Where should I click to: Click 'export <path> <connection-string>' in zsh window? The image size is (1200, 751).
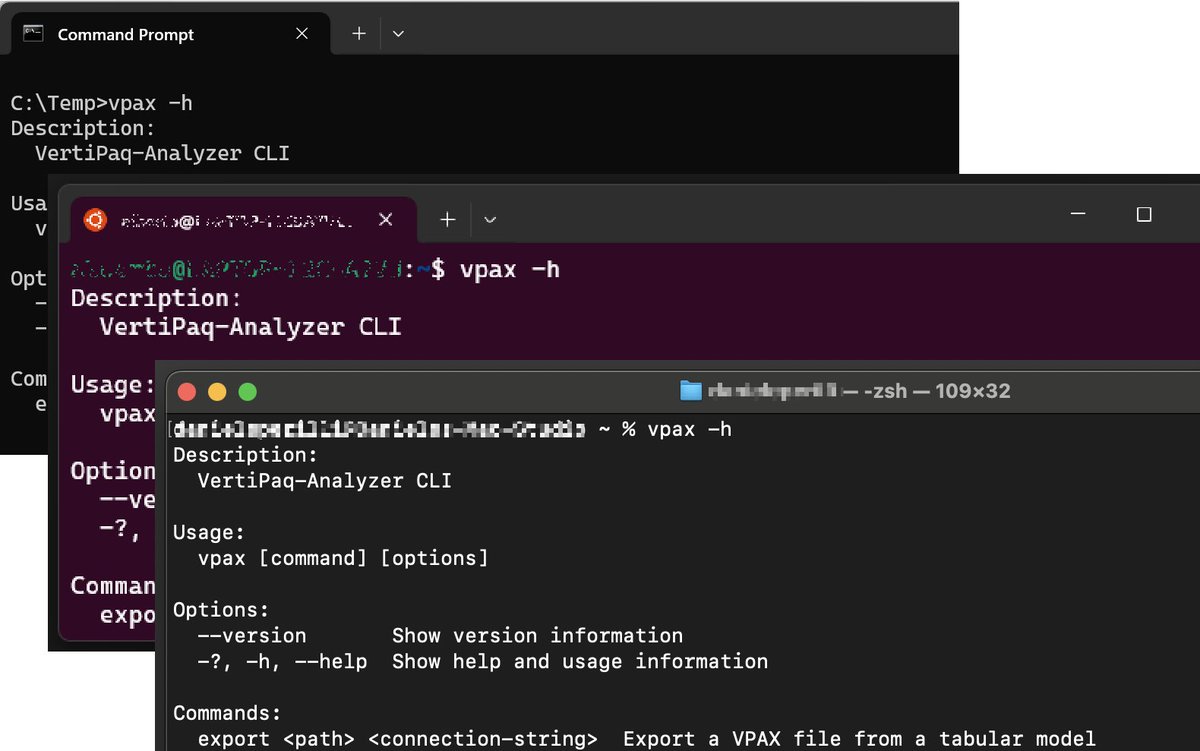click(x=398, y=739)
